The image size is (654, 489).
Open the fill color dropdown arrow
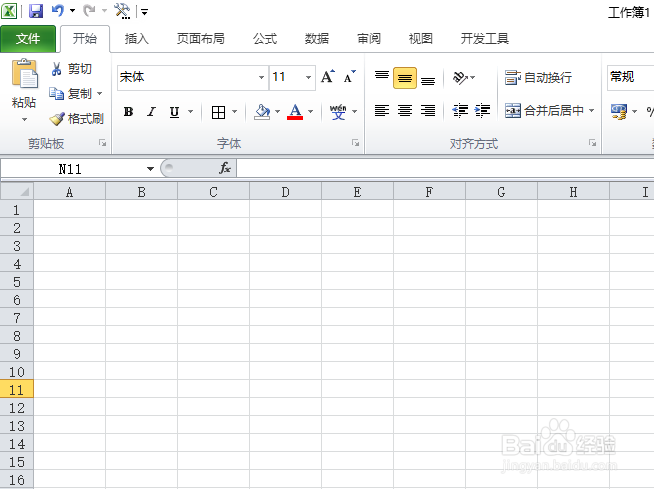277,112
